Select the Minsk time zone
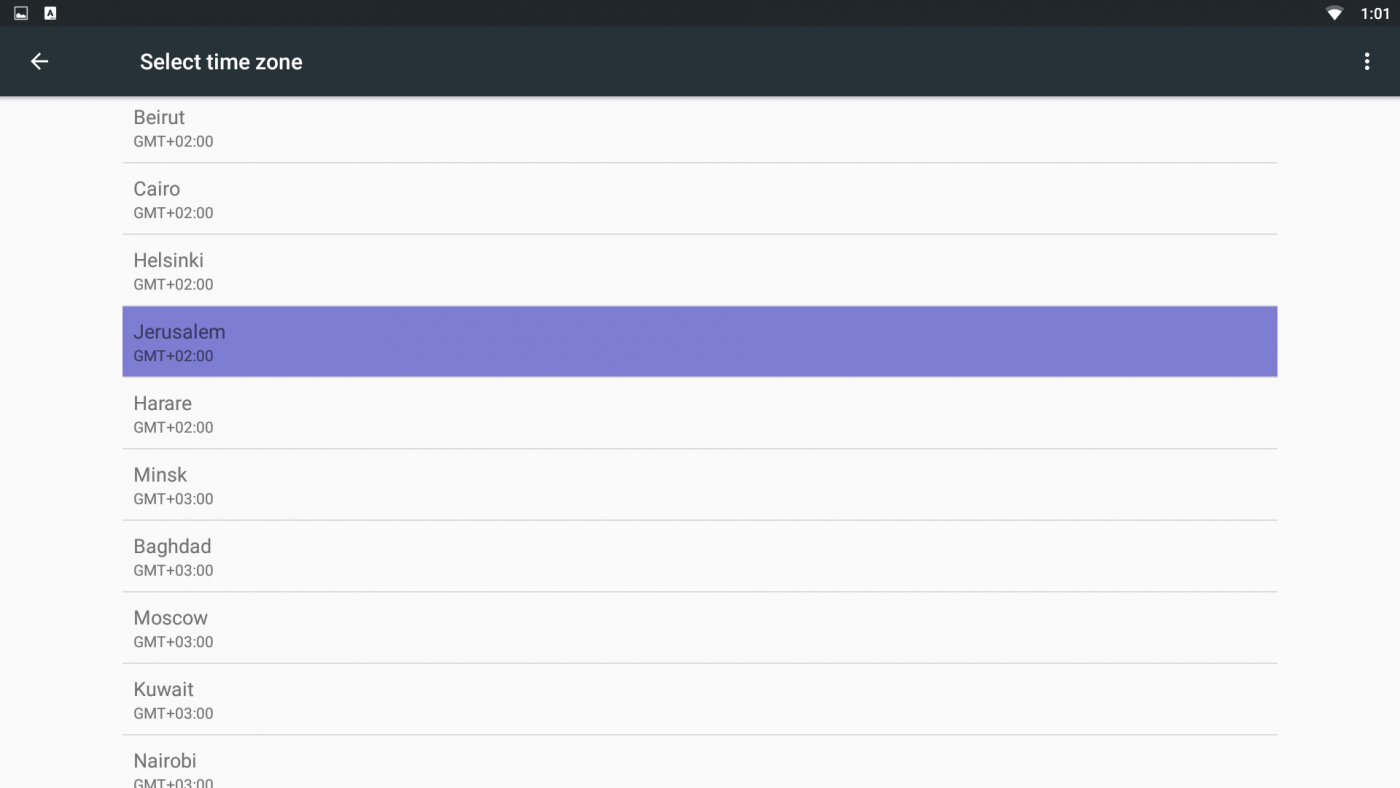 699,485
